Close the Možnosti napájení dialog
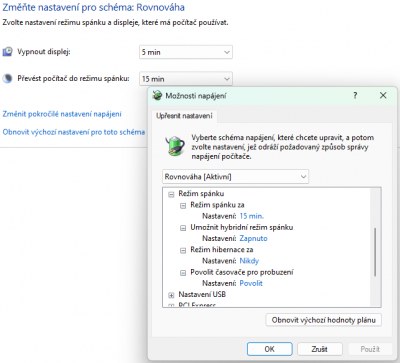This screenshot has width=400, height=363. click(383, 95)
